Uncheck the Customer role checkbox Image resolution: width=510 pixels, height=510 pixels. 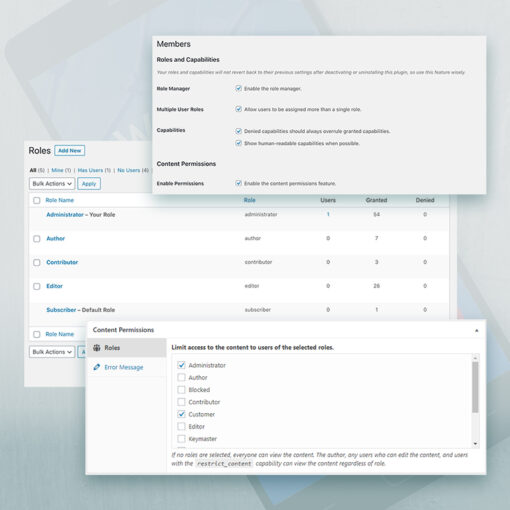pyautogui.click(x=181, y=414)
